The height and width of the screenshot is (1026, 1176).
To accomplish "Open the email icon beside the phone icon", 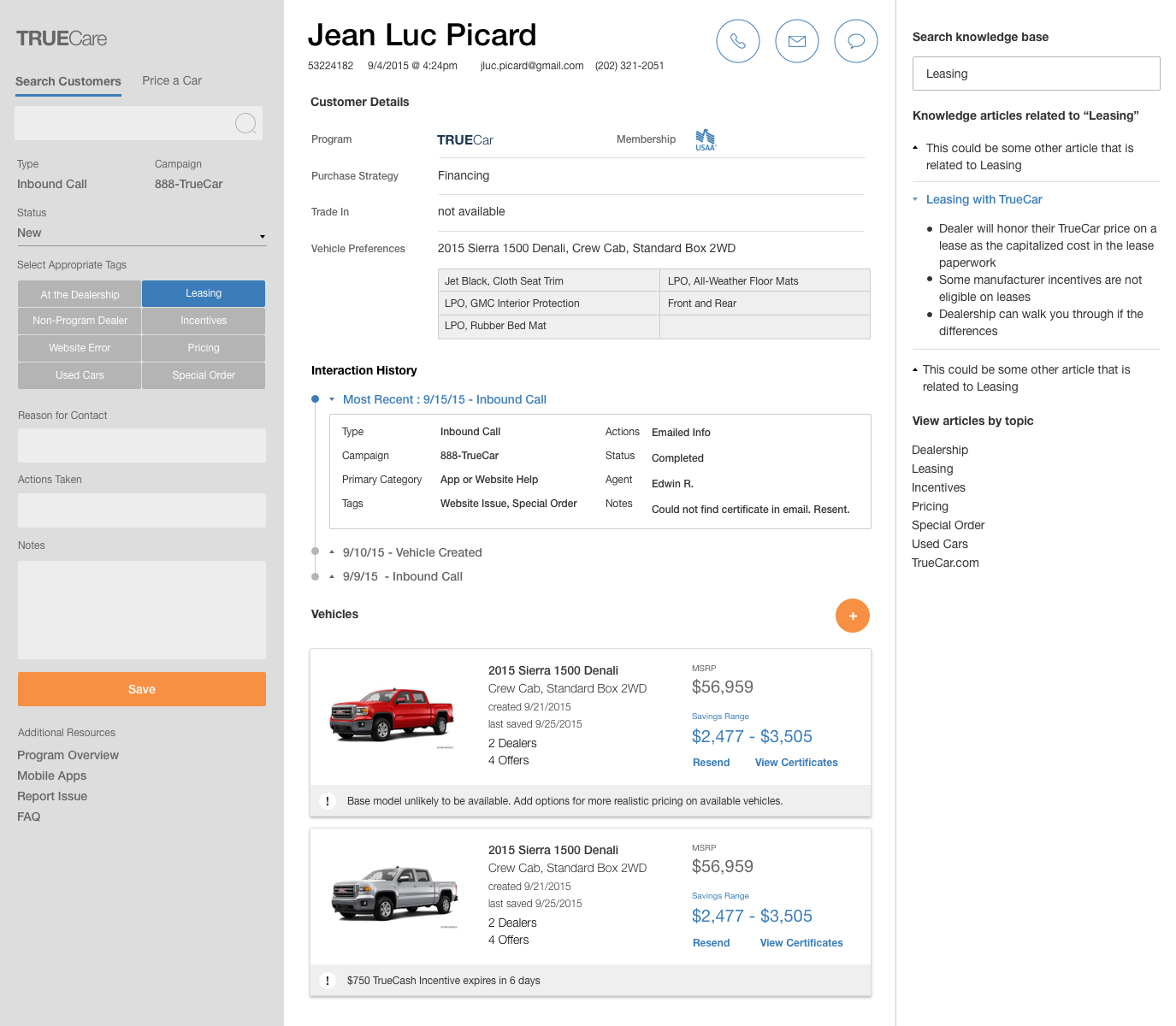I will [x=796, y=40].
